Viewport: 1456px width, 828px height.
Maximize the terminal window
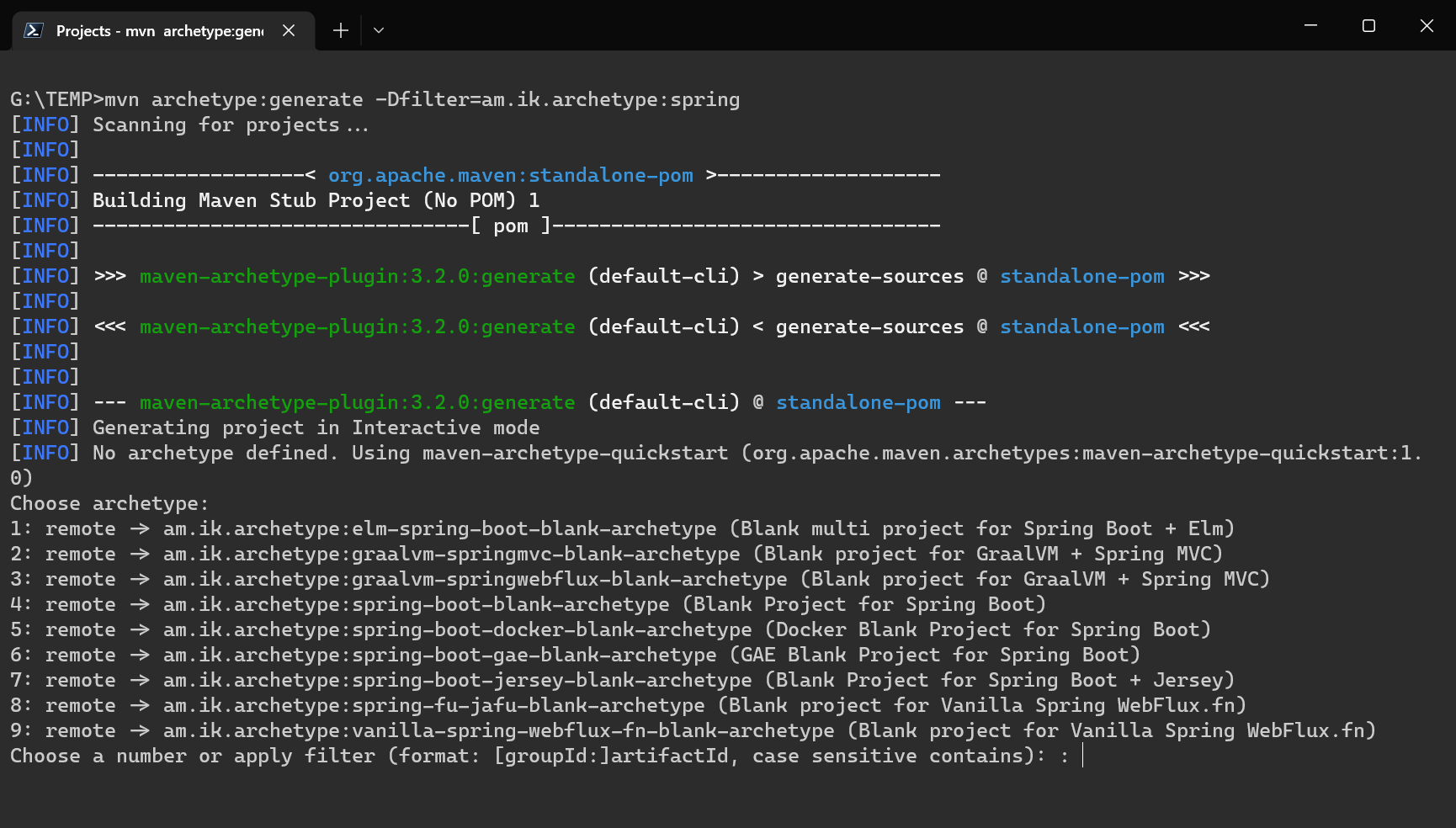(x=1368, y=25)
